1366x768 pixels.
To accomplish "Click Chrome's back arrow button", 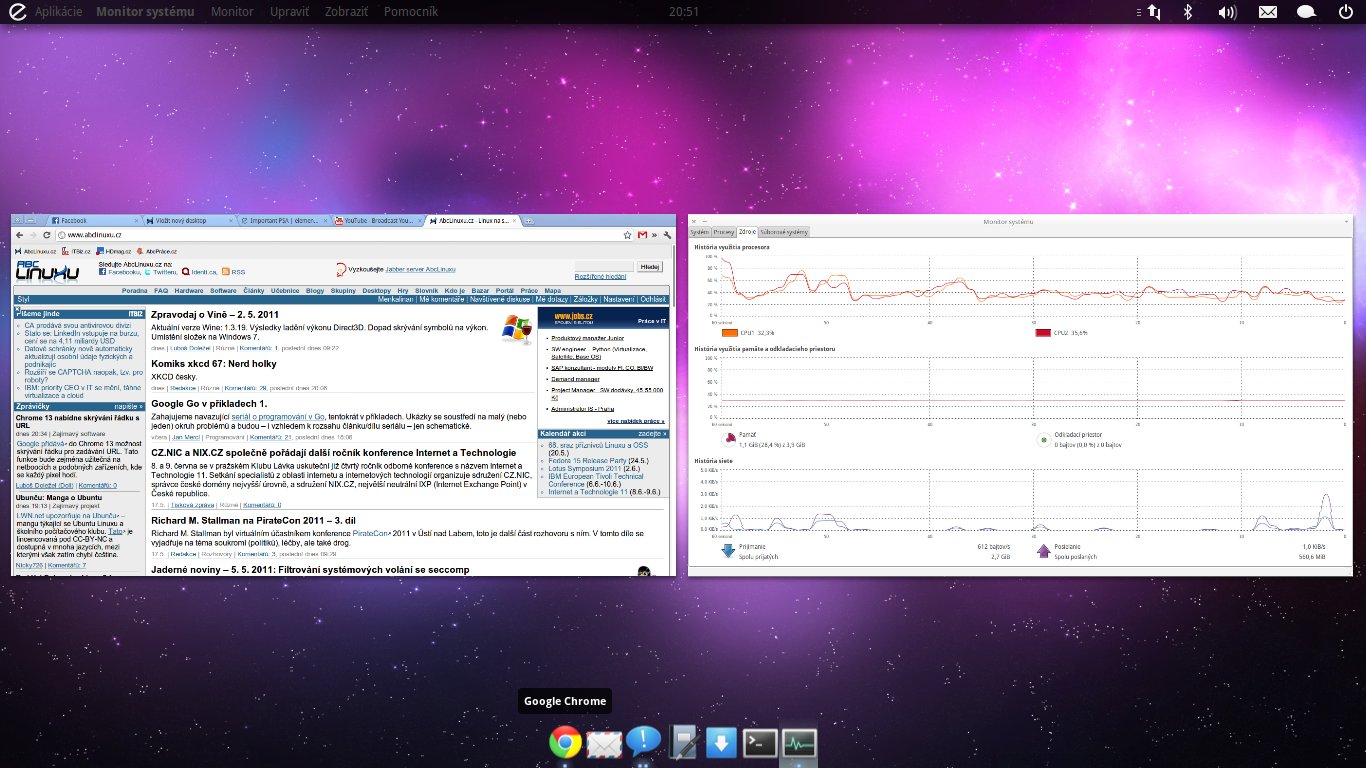I will [20, 234].
